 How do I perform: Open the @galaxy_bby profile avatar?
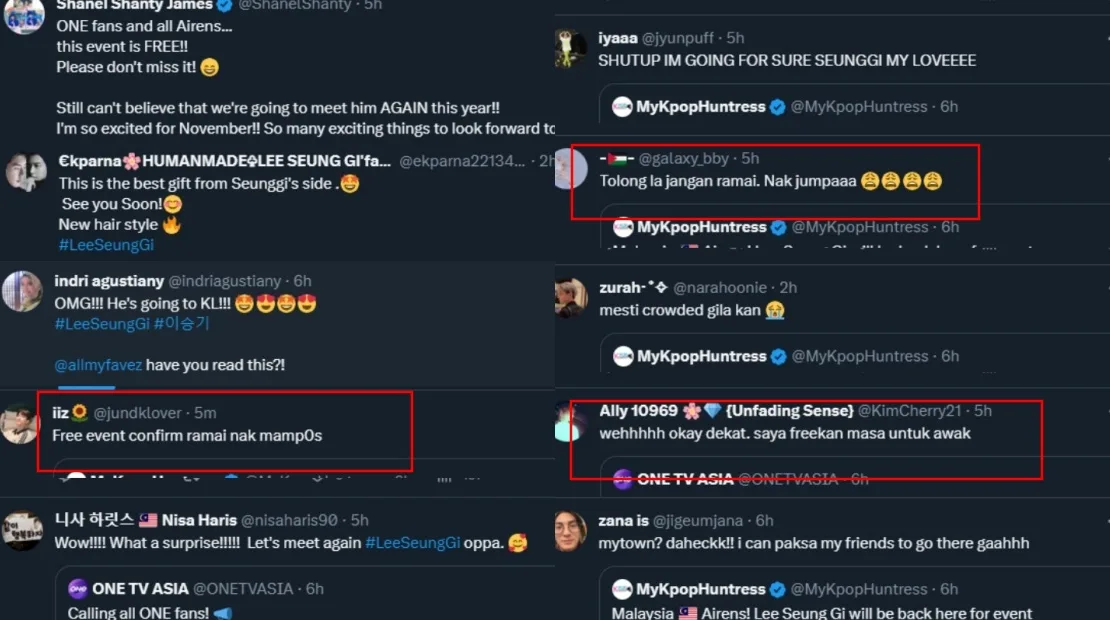[x=571, y=168]
